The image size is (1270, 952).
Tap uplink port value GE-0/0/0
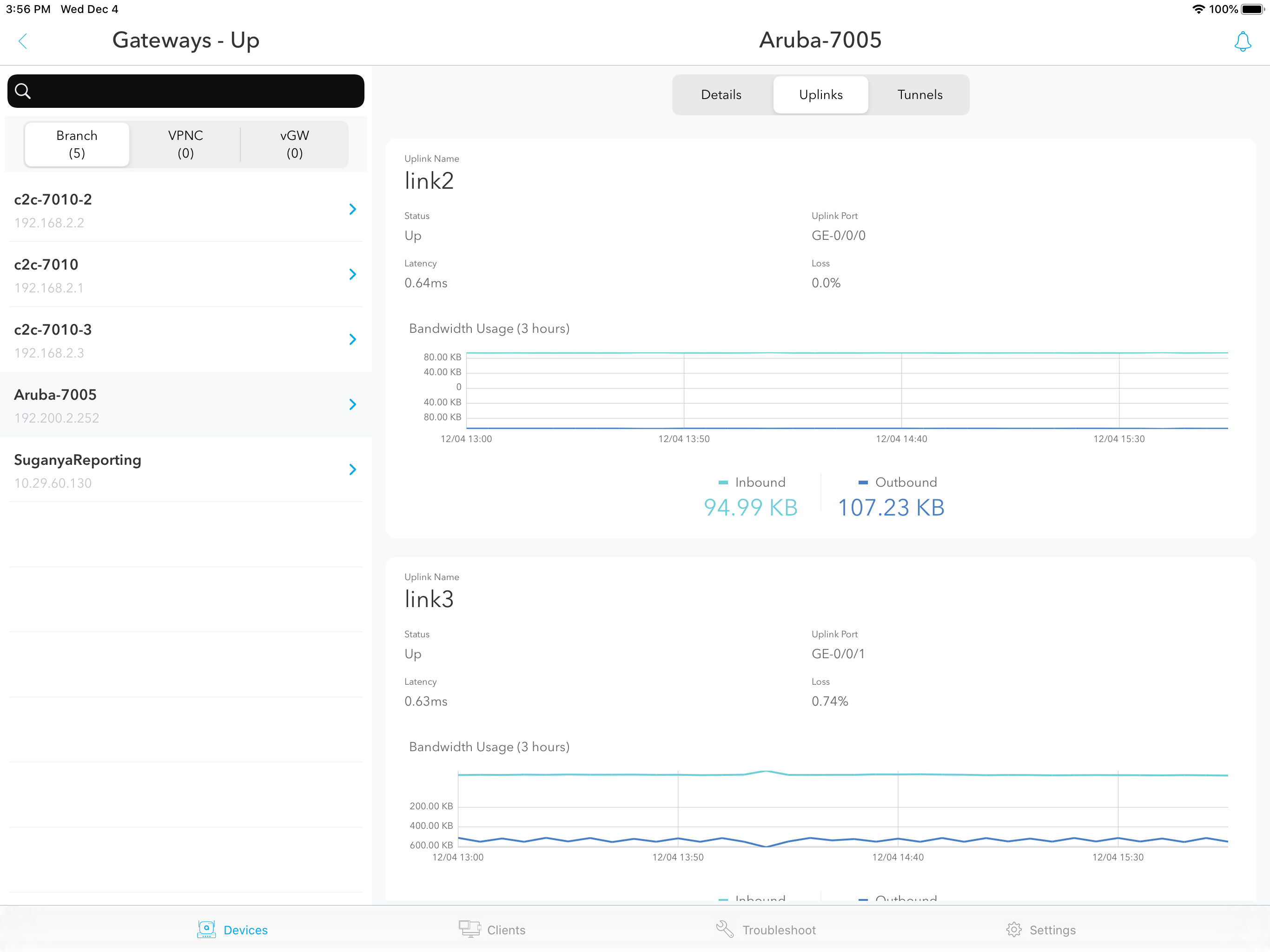(838, 235)
